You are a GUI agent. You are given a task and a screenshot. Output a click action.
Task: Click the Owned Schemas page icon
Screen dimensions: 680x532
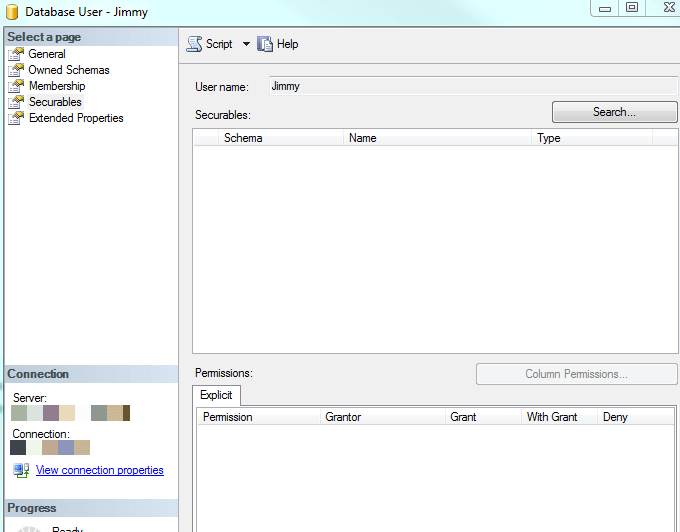point(16,70)
